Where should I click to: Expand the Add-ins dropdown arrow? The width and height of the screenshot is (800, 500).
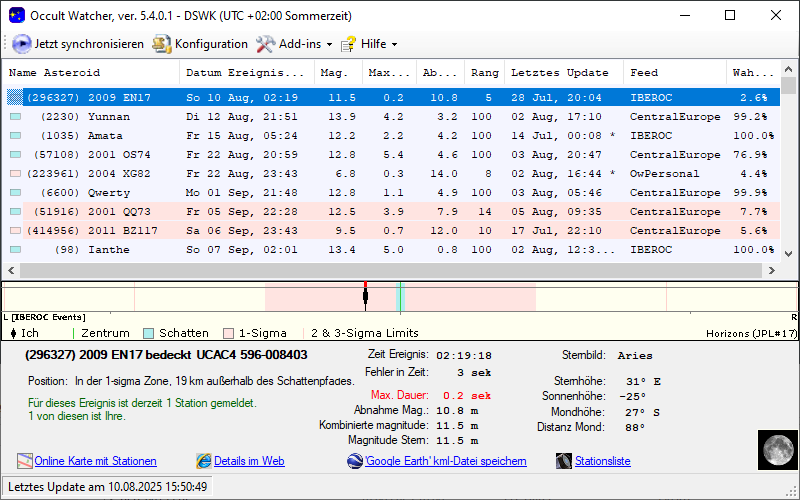(329, 45)
